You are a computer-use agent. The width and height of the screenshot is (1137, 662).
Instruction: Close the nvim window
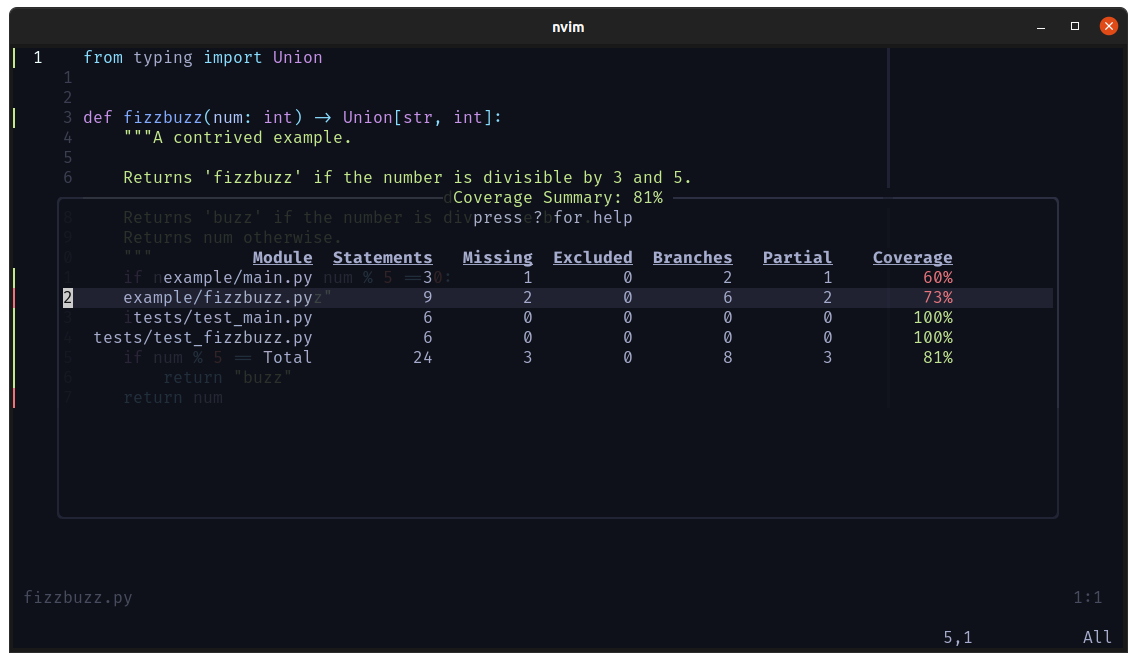coord(1109,26)
